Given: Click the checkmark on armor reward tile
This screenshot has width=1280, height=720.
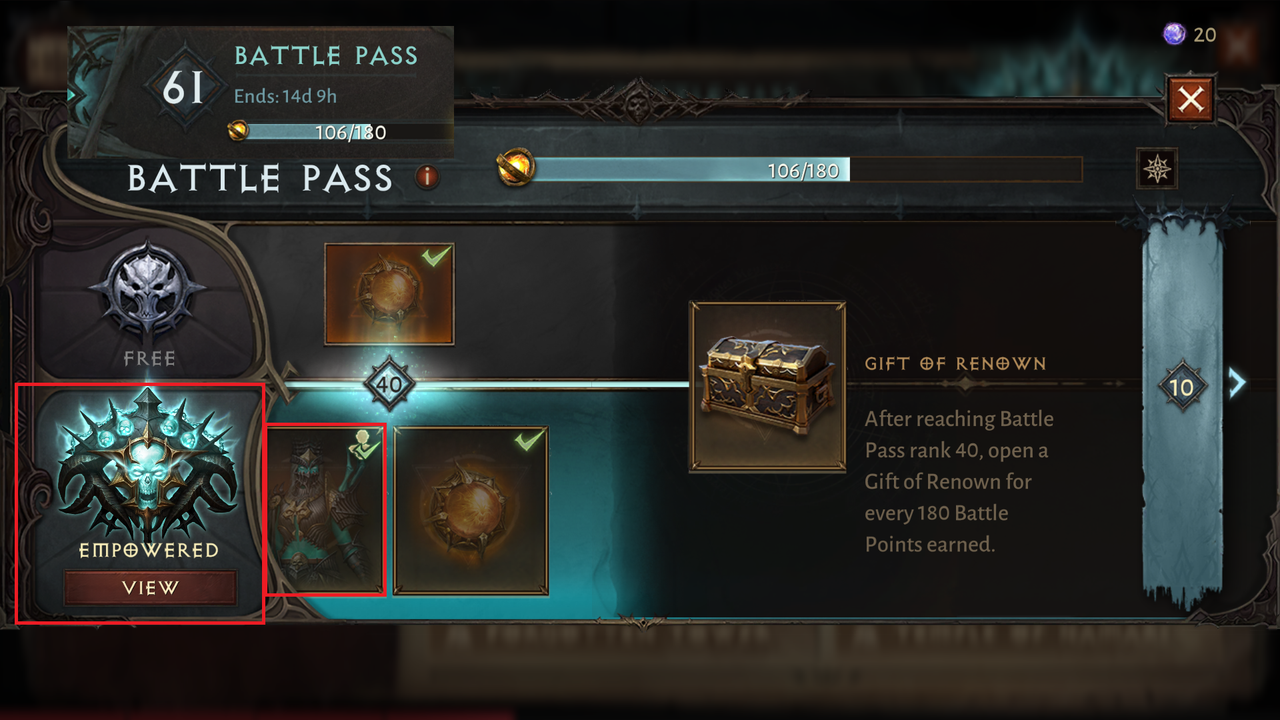Looking at the screenshot, I should point(367,445).
